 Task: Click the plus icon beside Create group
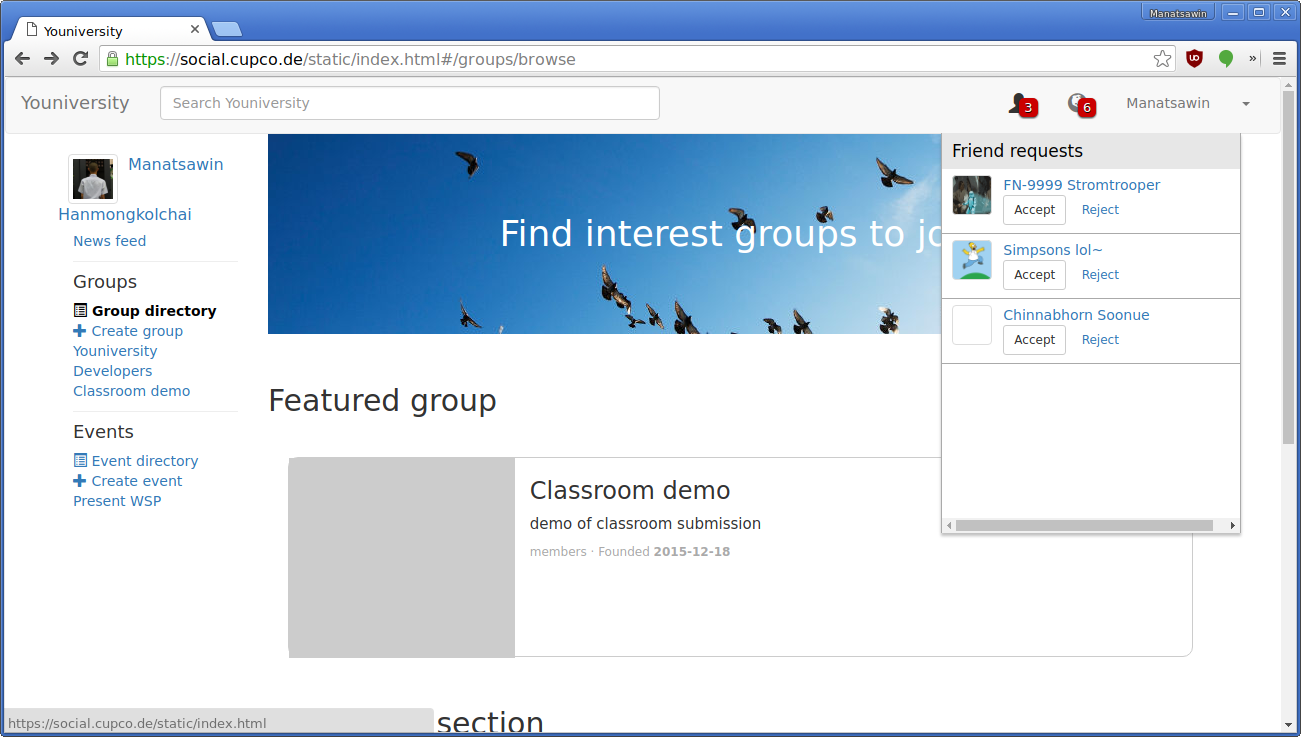(x=80, y=331)
